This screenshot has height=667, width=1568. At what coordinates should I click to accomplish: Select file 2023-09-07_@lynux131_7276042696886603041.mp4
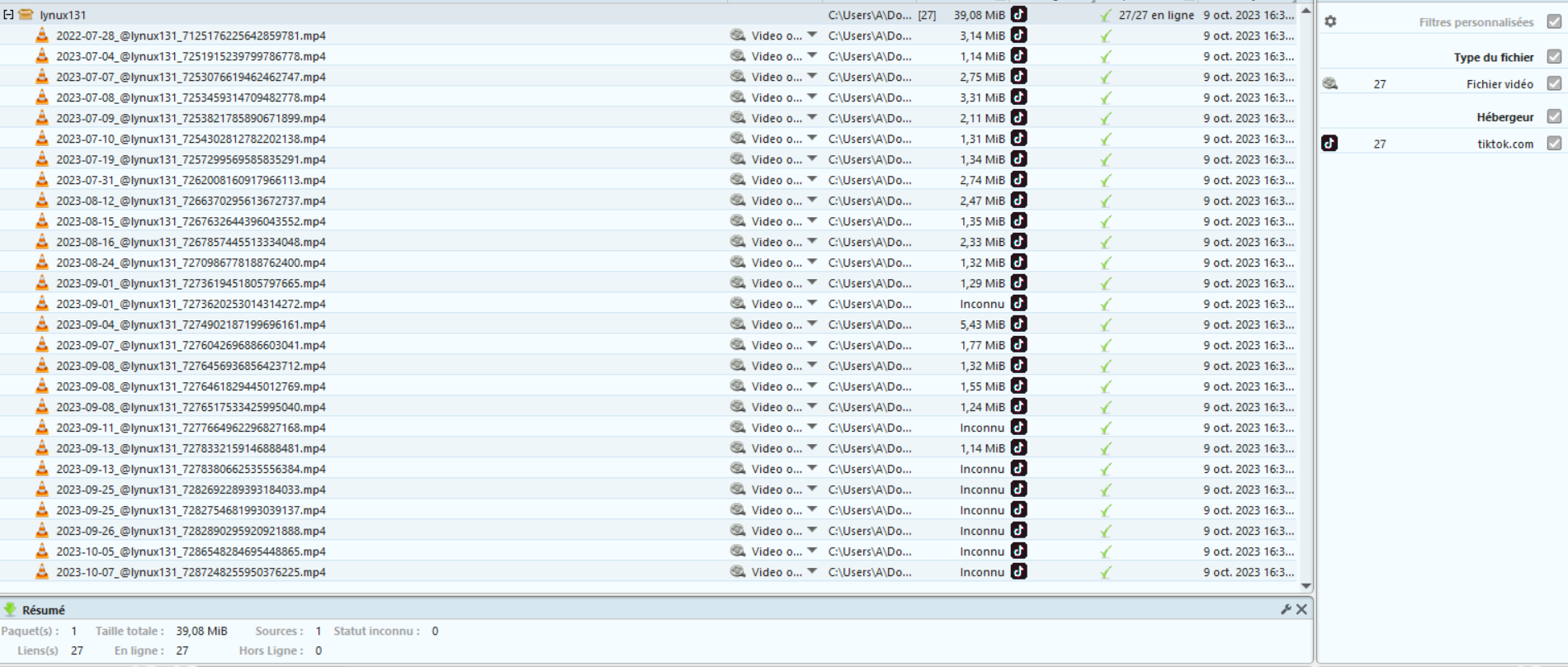pyautogui.click(x=191, y=345)
